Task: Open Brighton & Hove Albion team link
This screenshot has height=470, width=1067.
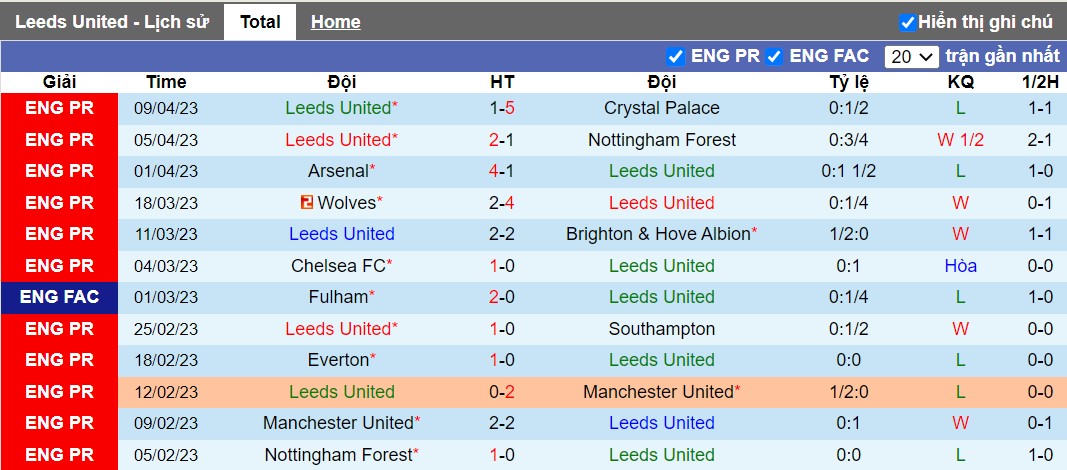Action: pyautogui.click(x=658, y=234)
